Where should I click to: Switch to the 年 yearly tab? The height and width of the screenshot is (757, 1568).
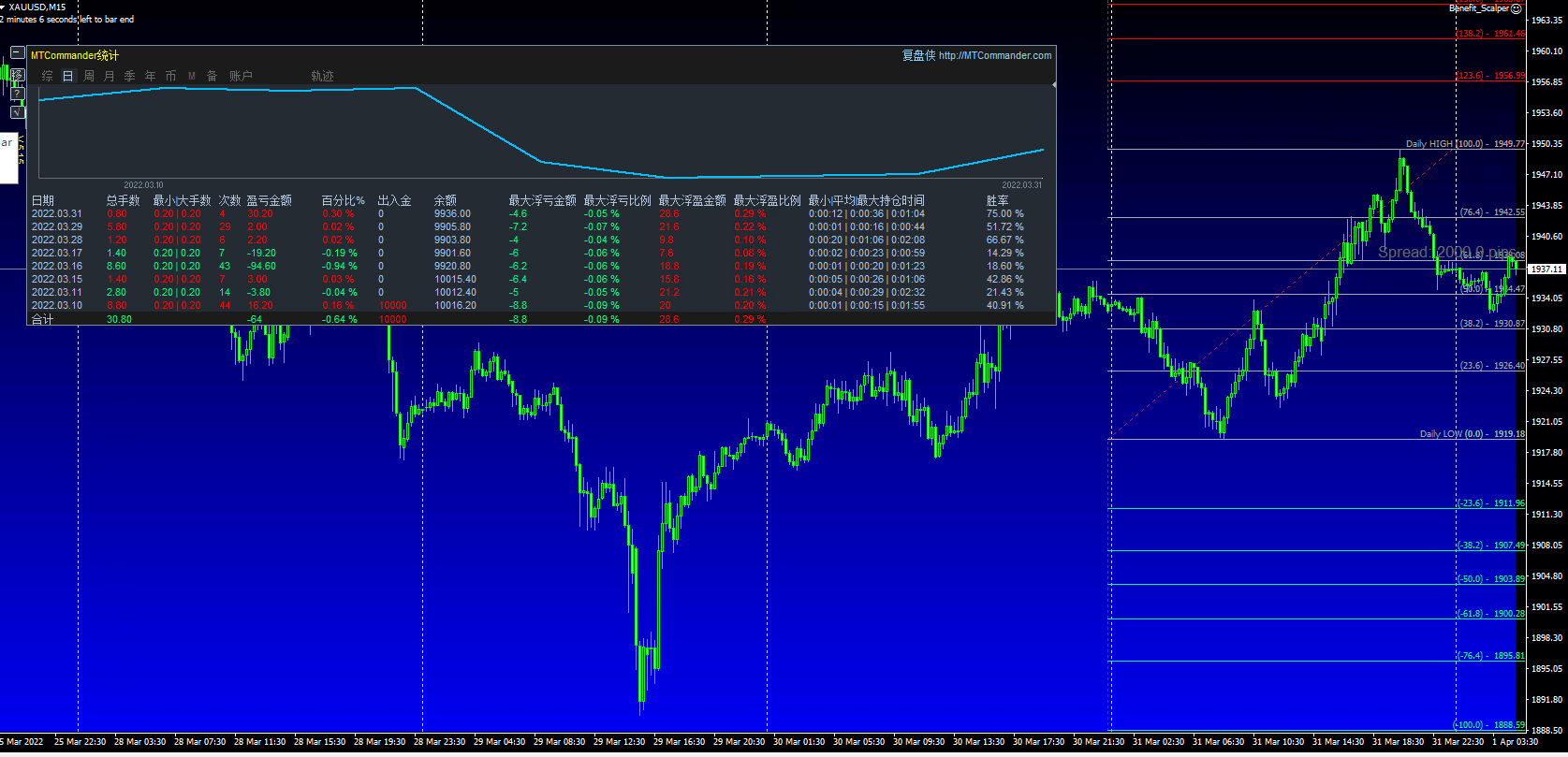point(151,76)
